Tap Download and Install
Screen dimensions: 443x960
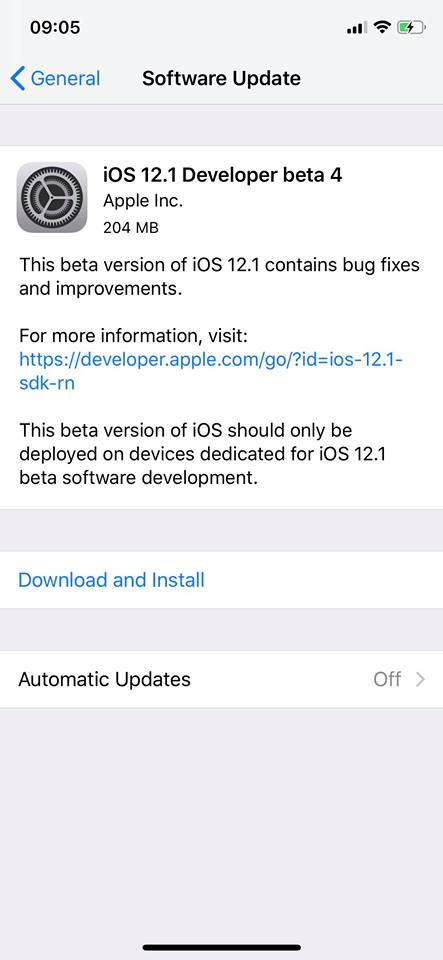(x=111, y=580)
